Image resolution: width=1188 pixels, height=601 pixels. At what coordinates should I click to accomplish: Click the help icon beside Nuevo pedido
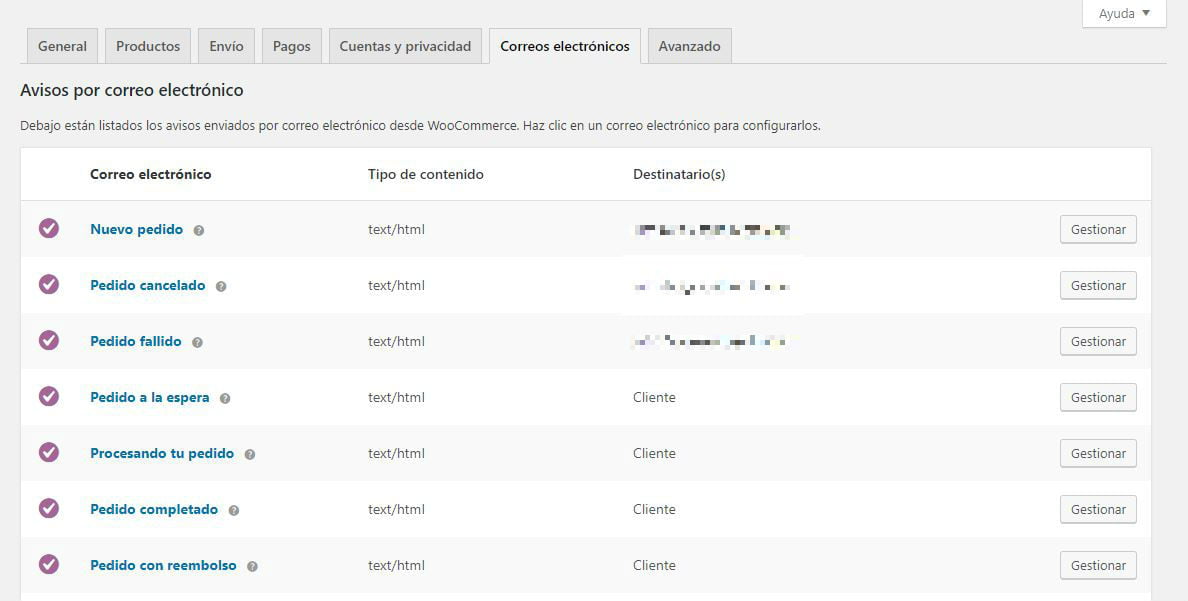[x=198, y=229]
